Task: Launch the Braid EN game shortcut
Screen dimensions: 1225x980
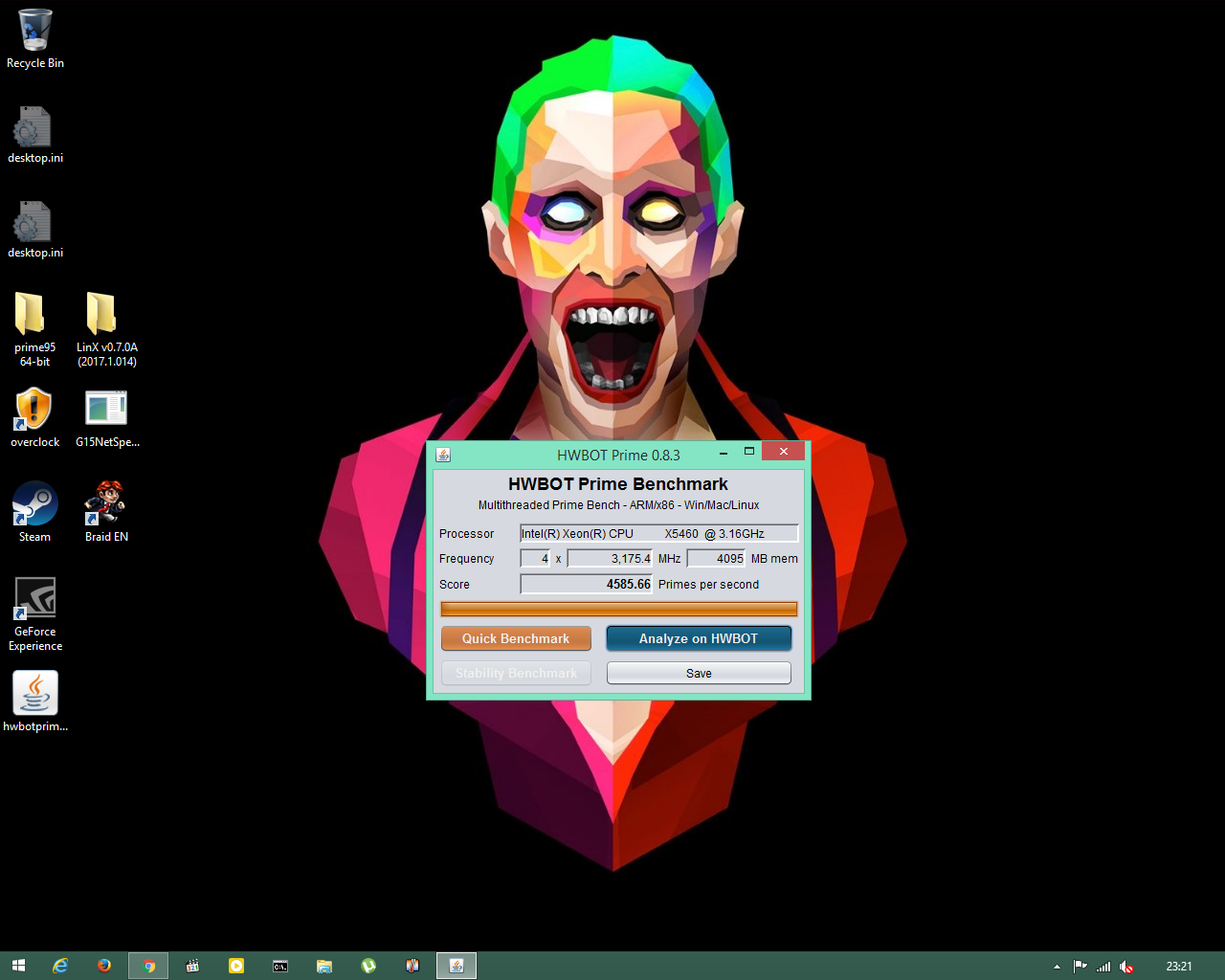Action: click(x=106, y=512)
